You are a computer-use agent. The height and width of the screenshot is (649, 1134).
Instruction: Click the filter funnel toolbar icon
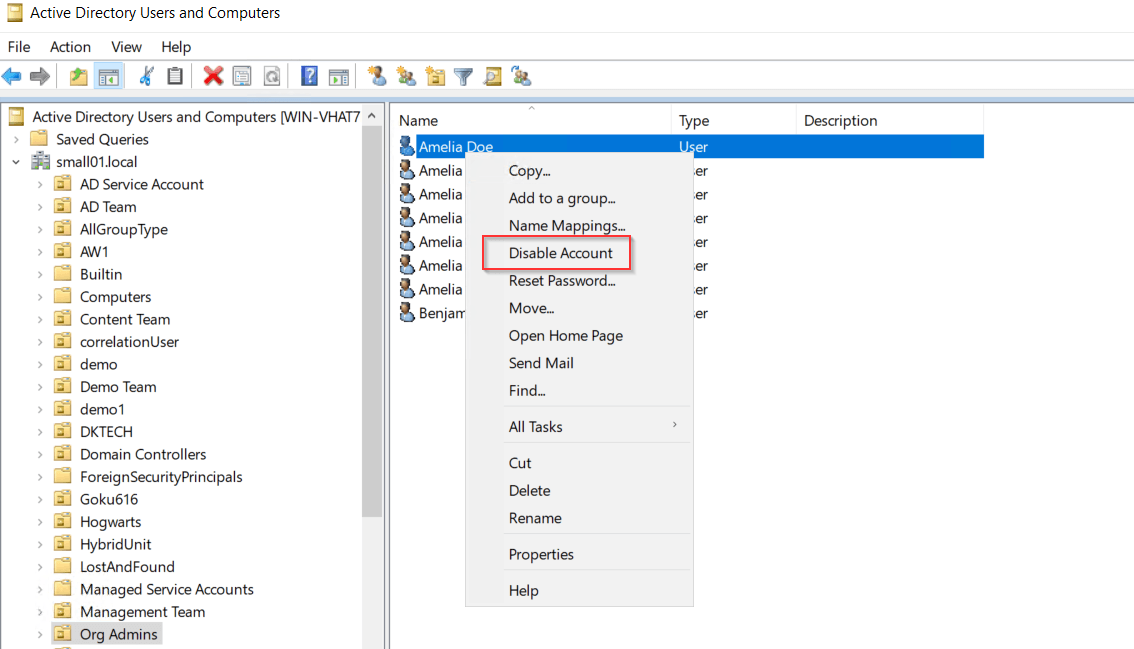[464, 76]
